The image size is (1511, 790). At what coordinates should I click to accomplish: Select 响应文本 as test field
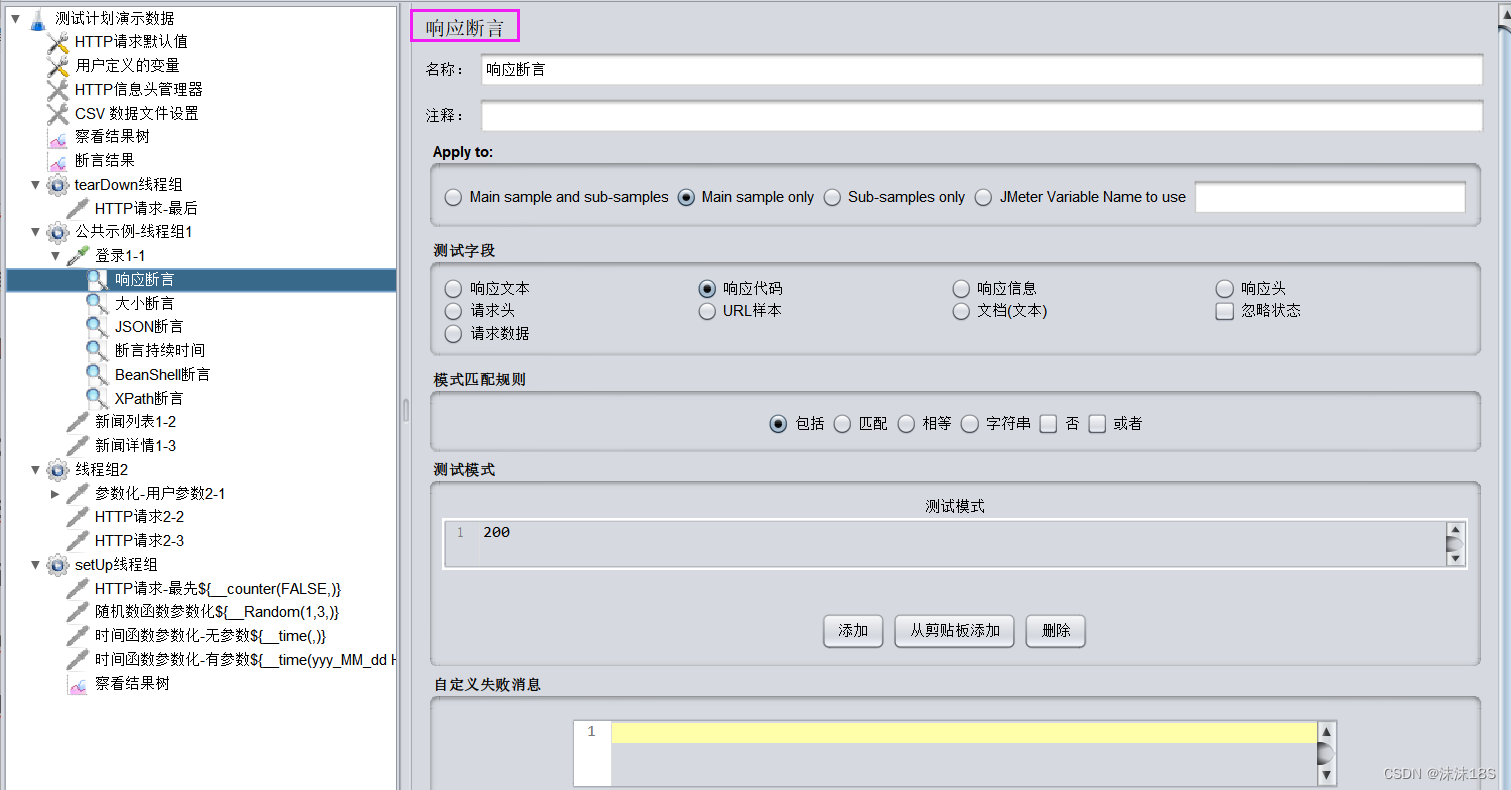(x=454, y=288)
